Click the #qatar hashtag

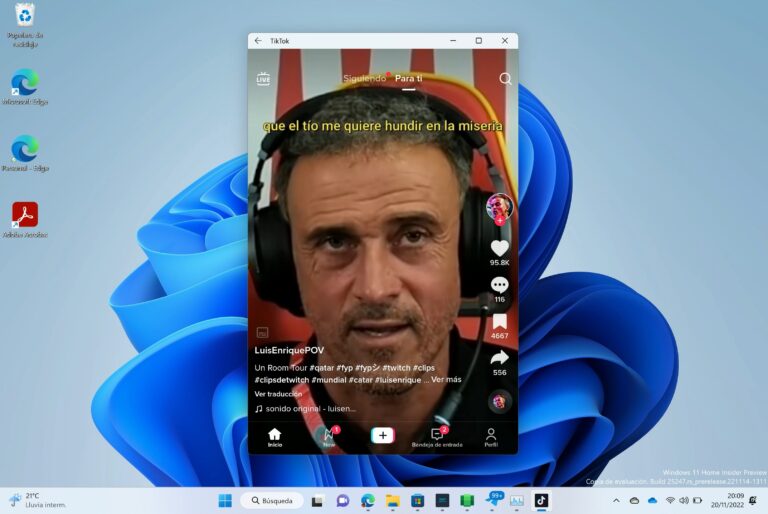tap(322, 367)
